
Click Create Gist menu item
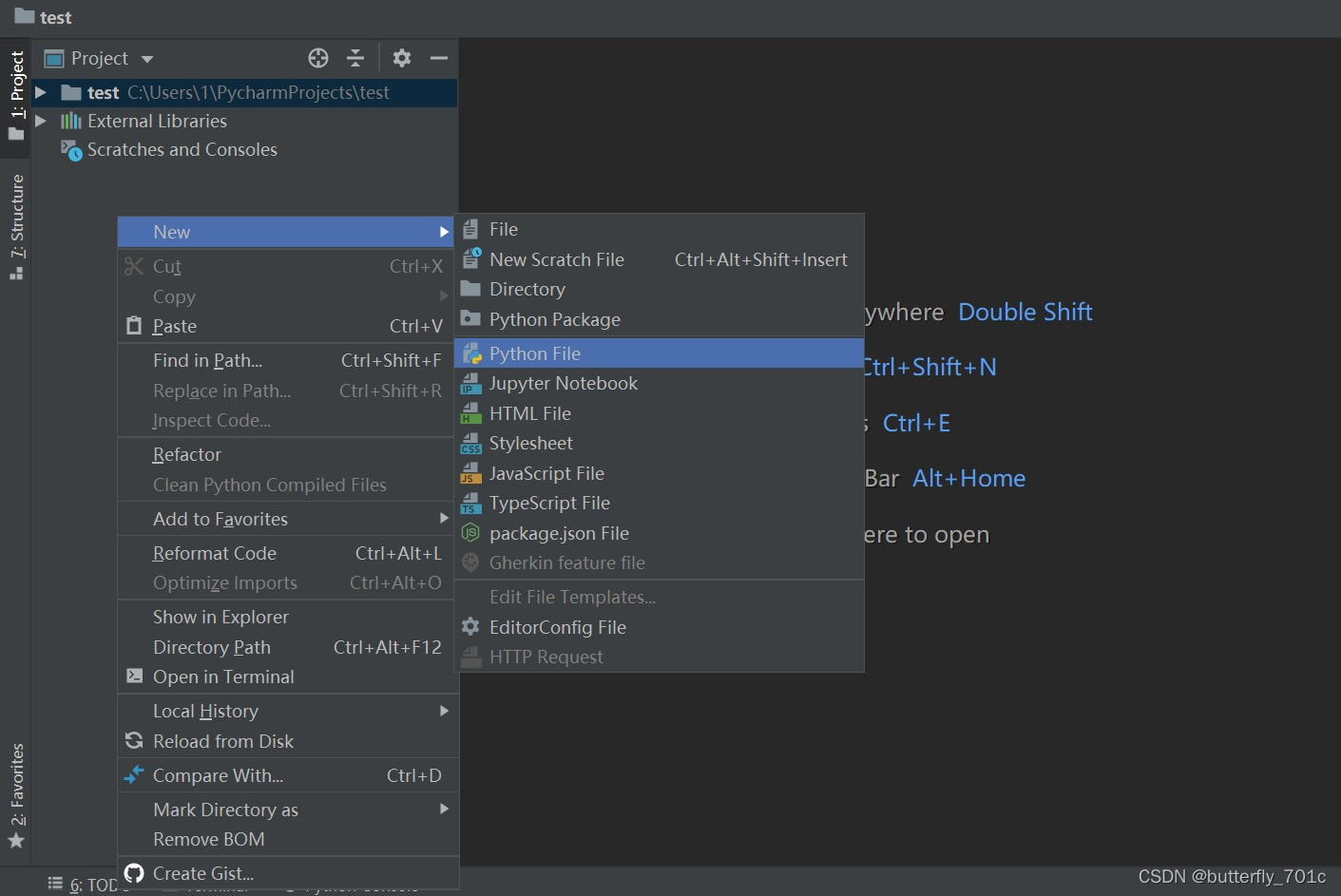tap(286, 873)
